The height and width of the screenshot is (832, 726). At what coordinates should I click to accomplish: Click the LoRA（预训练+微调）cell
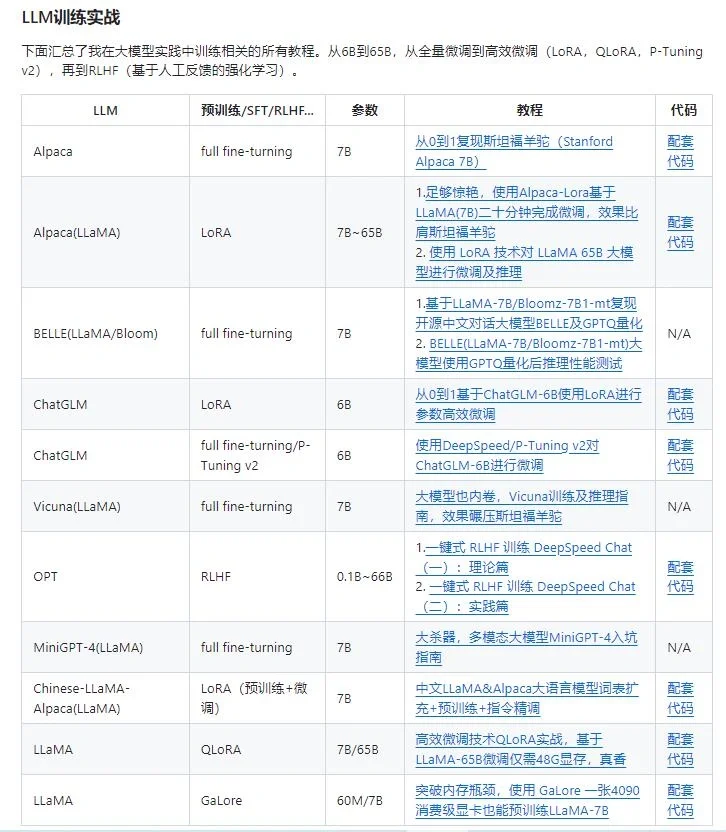257,698
